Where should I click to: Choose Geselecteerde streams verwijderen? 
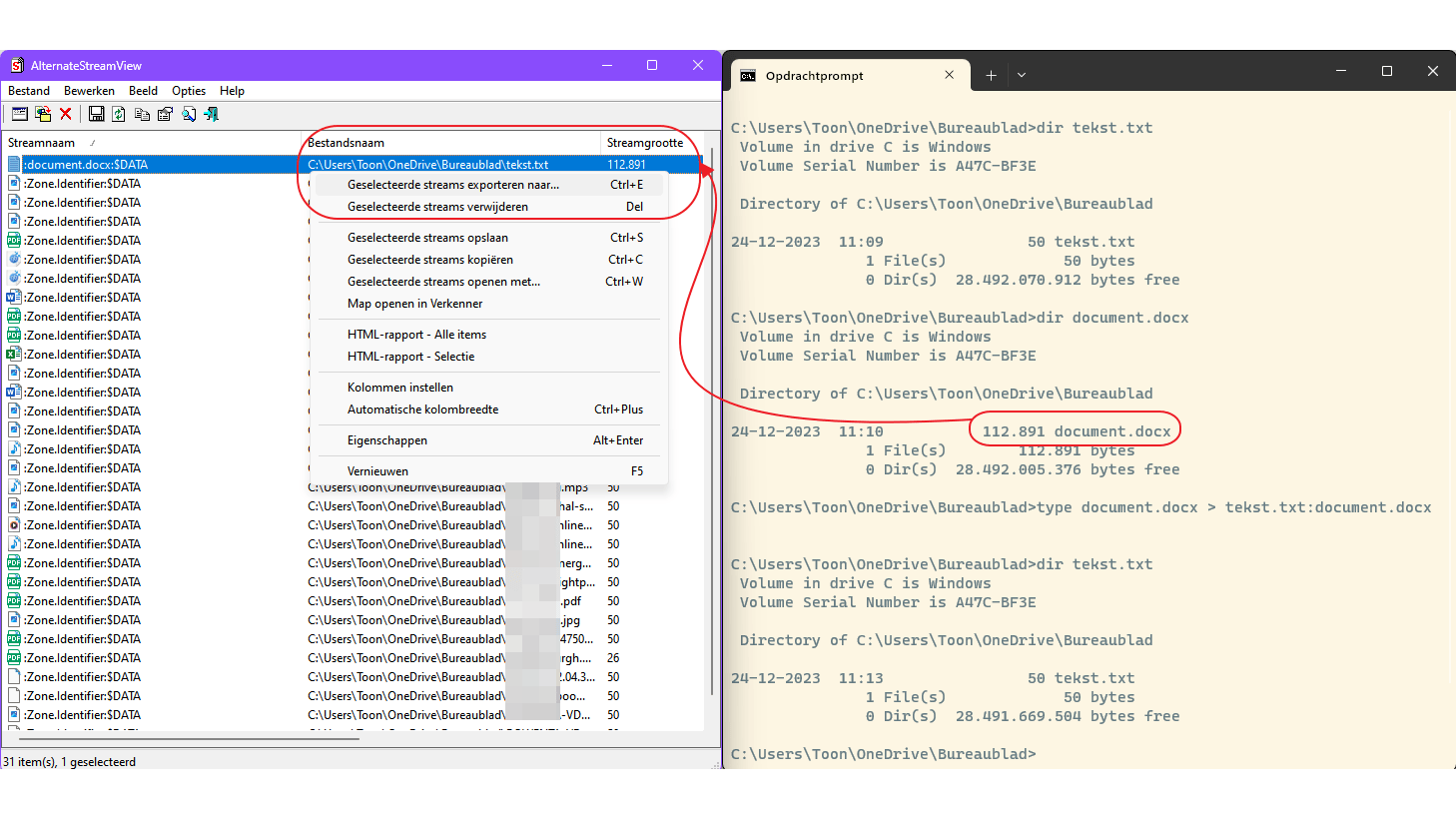(489, 207)
